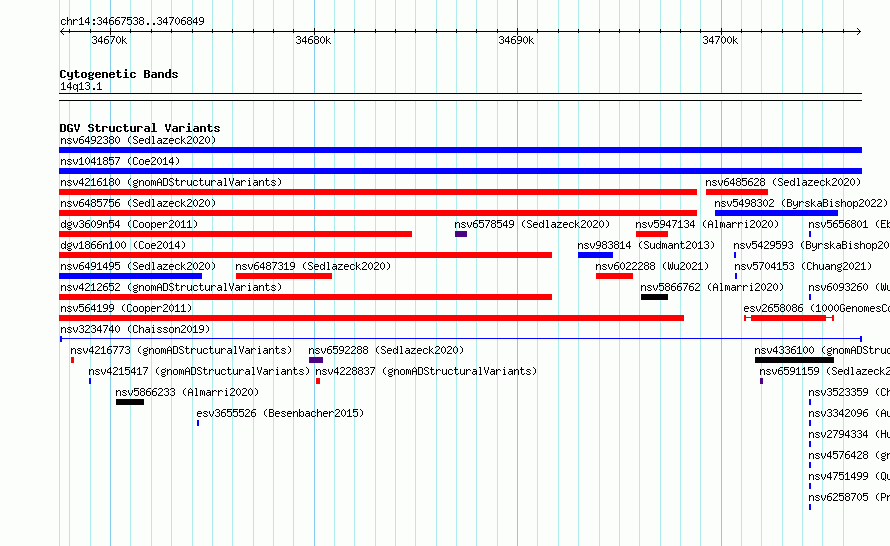Screen dimensions: 890x546
Task: Open the nsv4228837 gnomADStructuralVariants label
Action: pos(426,371)
